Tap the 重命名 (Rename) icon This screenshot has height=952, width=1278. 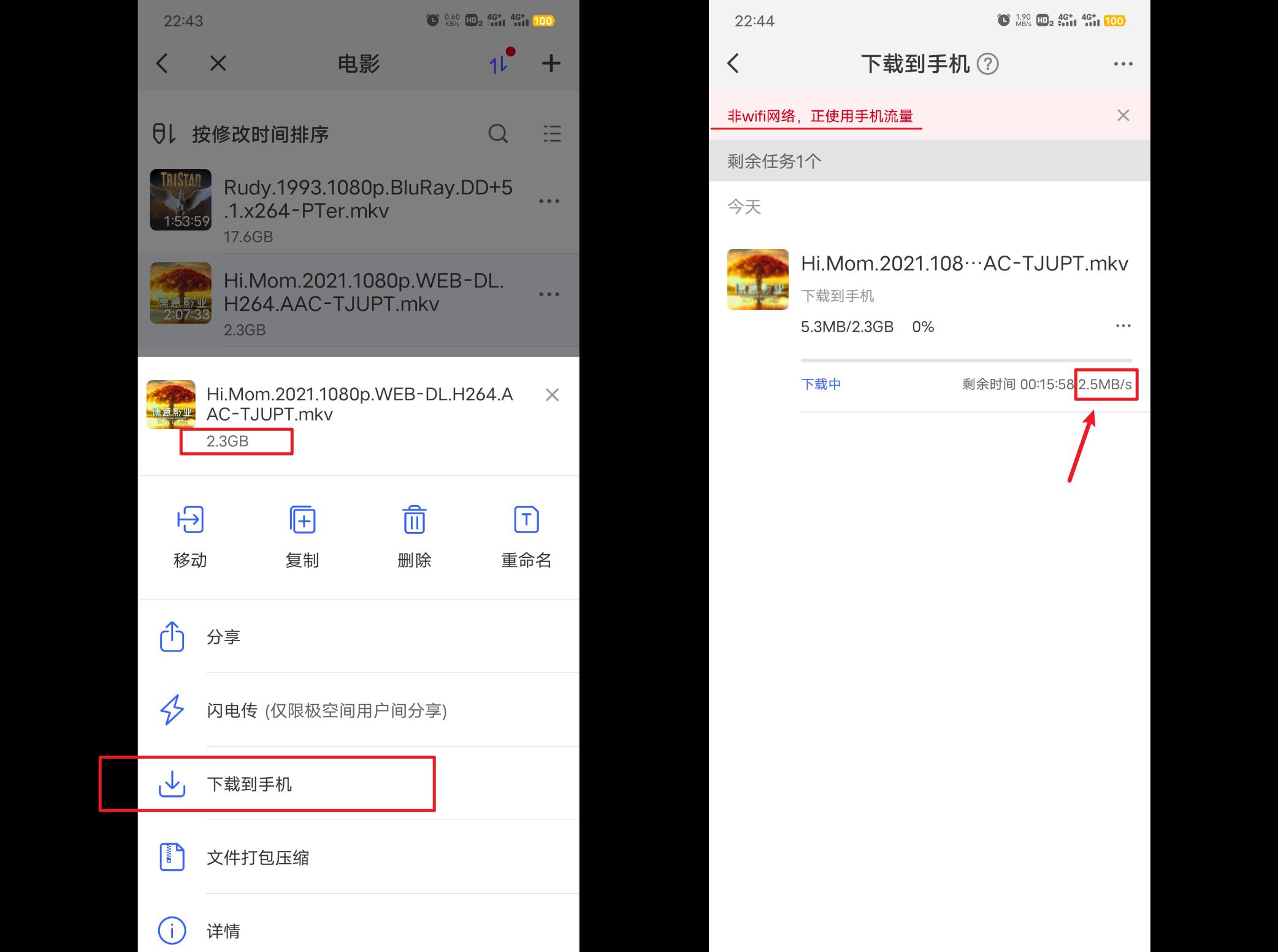526,519
